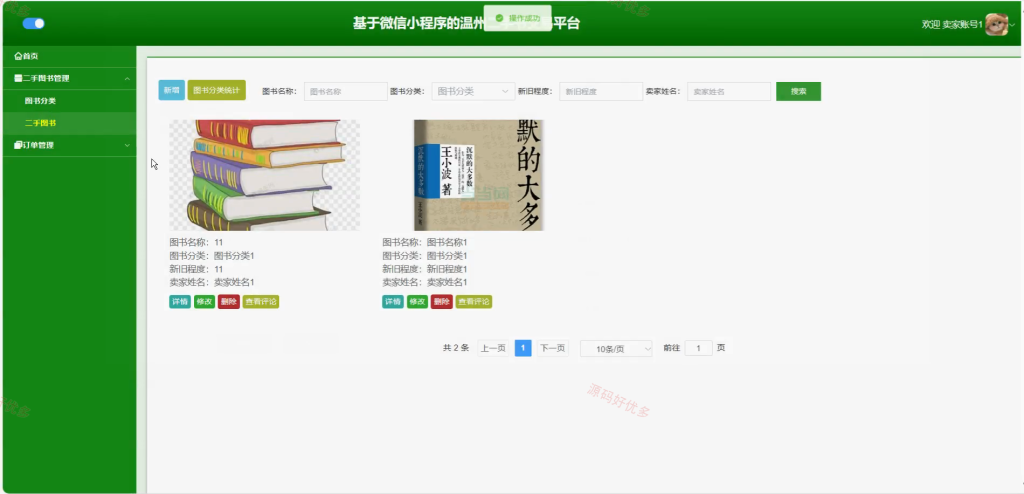Open the 图书分类统计 button
The height and width of the screenshot is (494, 1024).
click(217, 90)
